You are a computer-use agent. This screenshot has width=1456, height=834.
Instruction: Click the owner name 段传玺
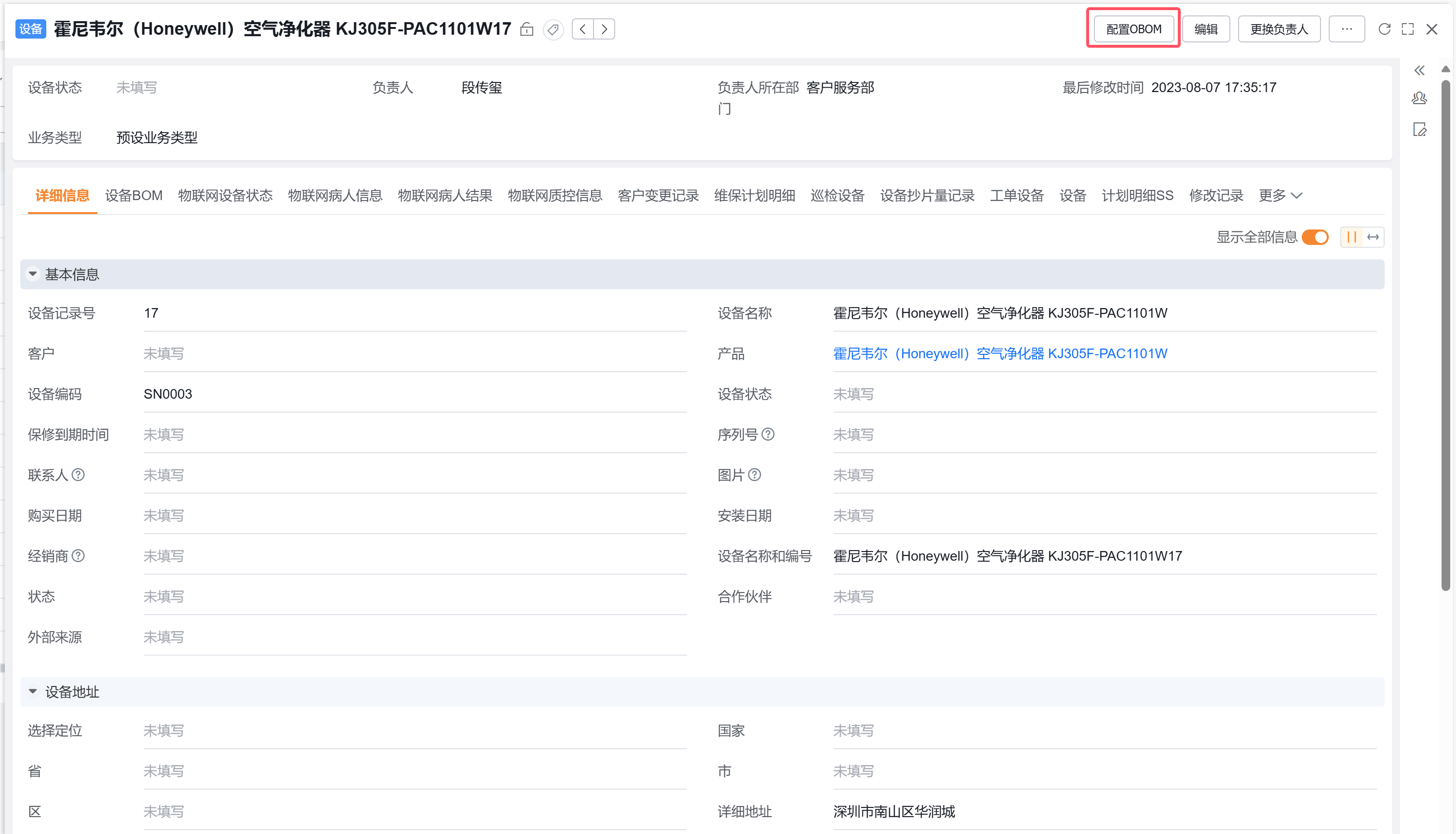point(482,88)
